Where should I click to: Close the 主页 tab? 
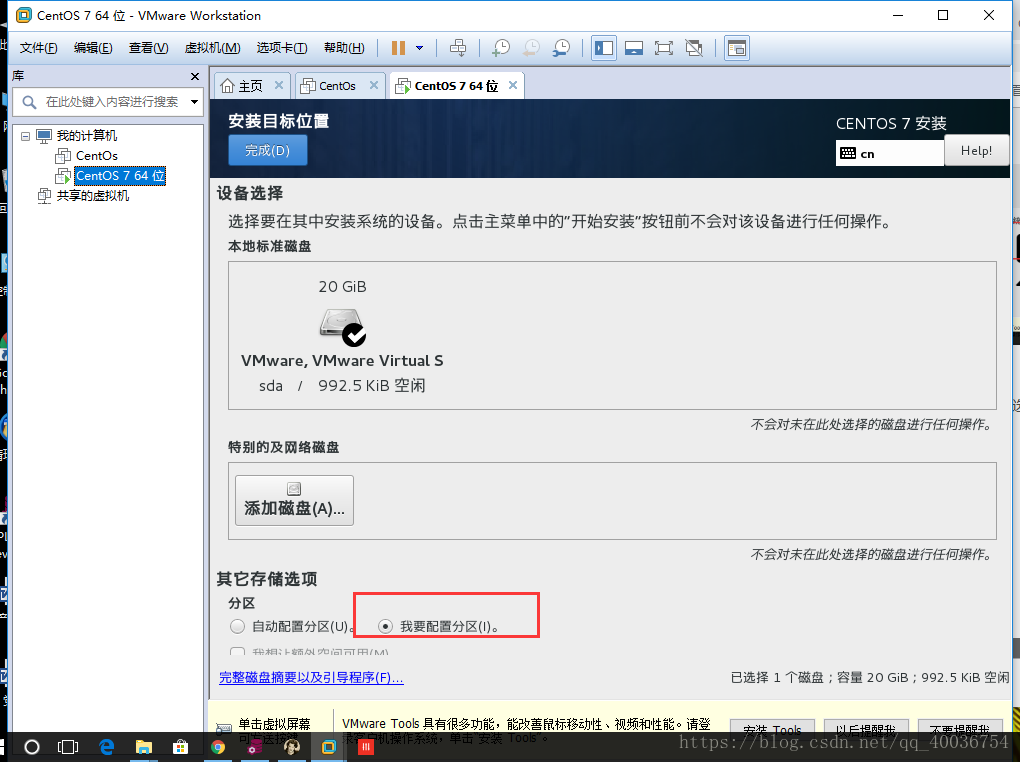[278, 85]
